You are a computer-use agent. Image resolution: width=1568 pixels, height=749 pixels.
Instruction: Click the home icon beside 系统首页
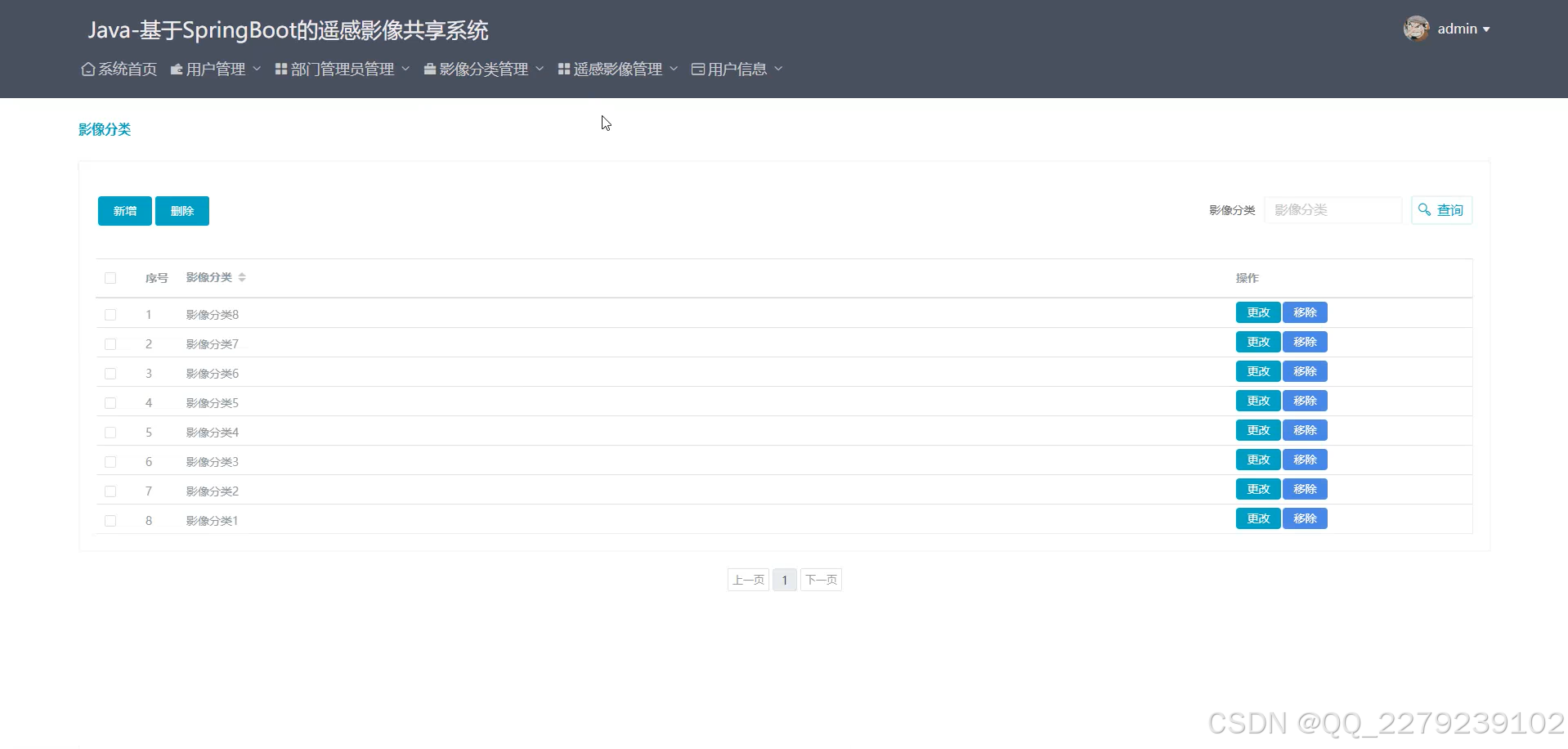pos(88,69)
